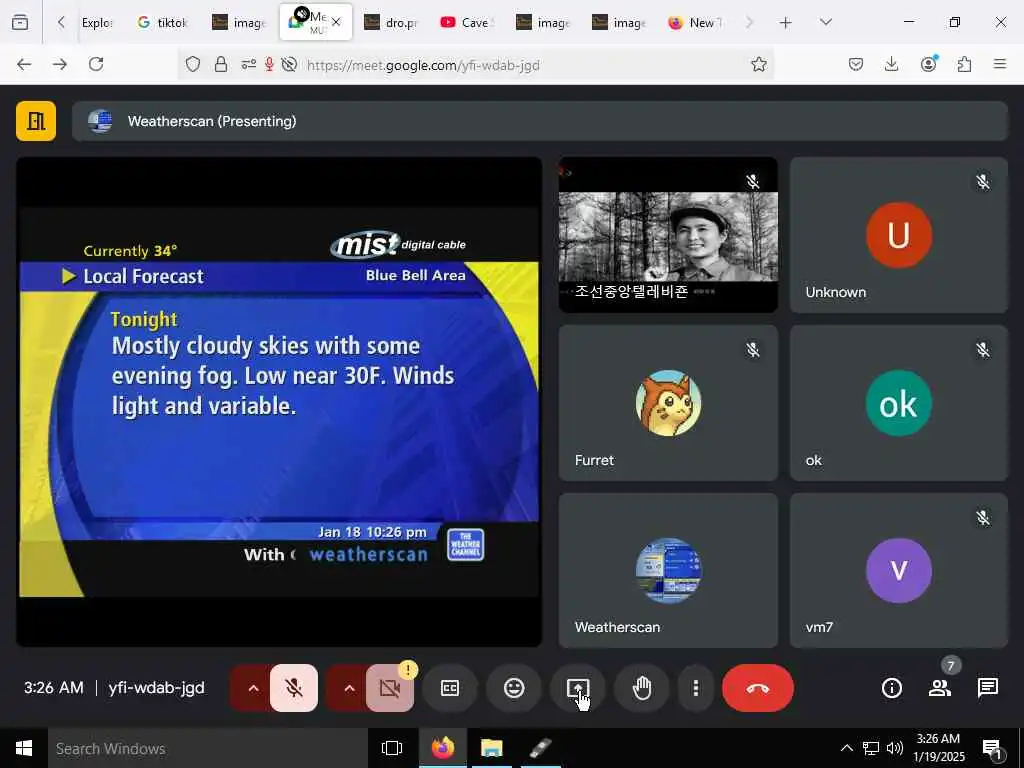
Task: Select the Unknown participant tile
Action: (899, 234)
